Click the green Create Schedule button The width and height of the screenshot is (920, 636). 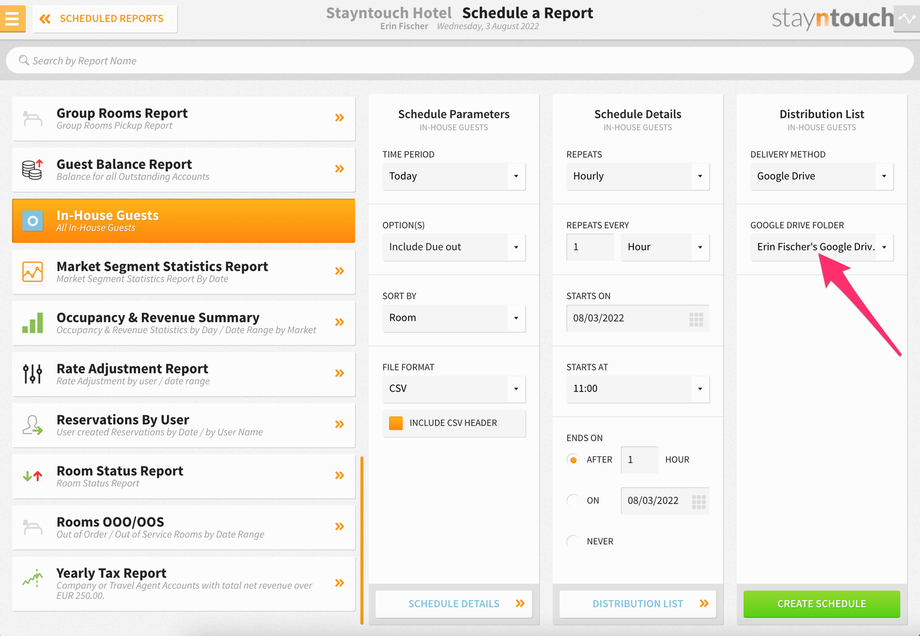coord(821,604)
